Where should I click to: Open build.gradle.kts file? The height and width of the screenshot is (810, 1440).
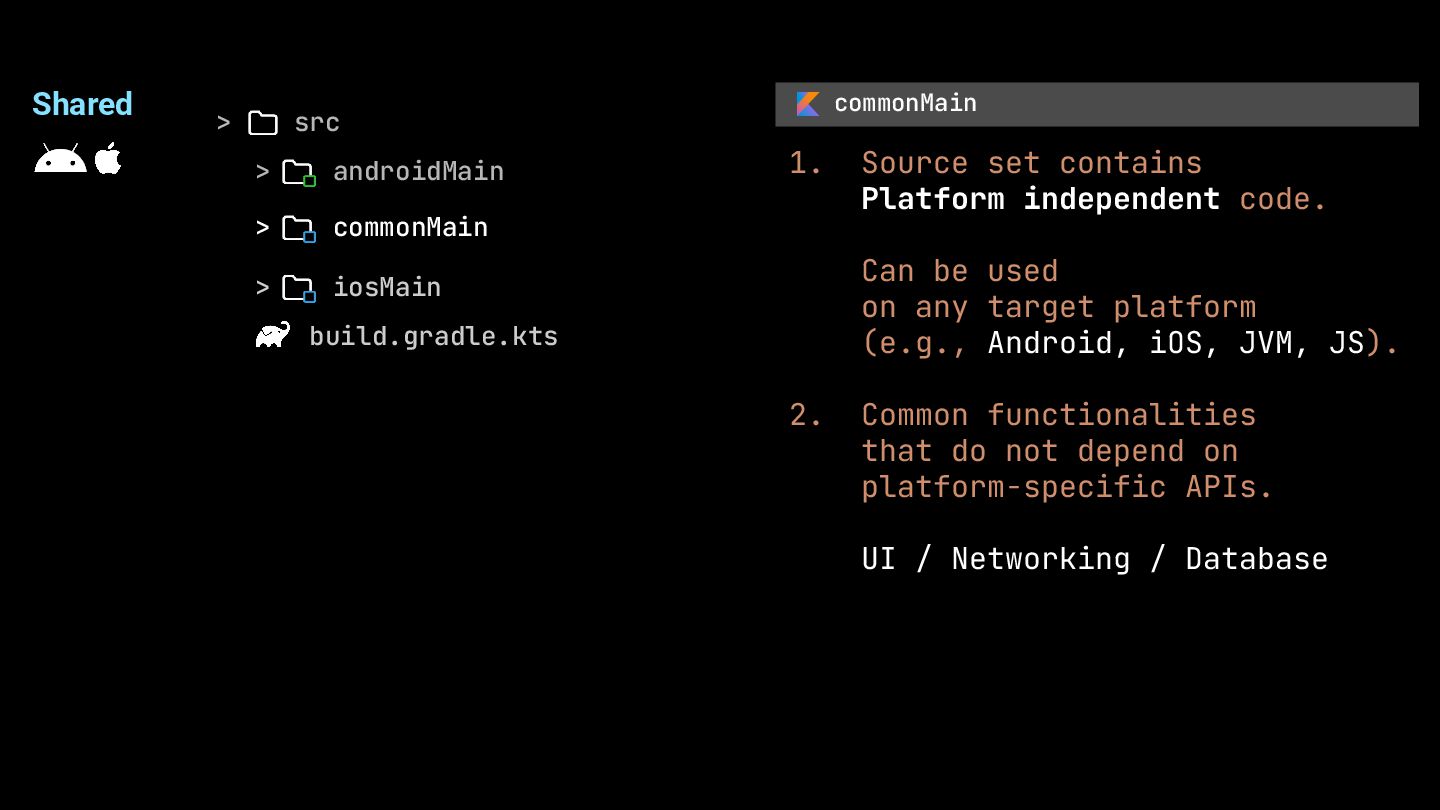click(x=433, y=336)
